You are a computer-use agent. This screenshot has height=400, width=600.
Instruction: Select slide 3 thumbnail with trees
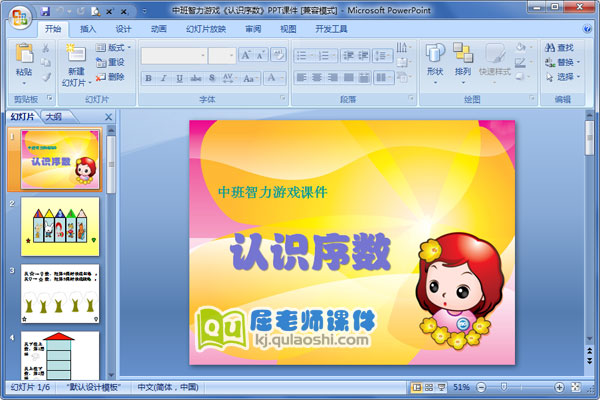60,294
